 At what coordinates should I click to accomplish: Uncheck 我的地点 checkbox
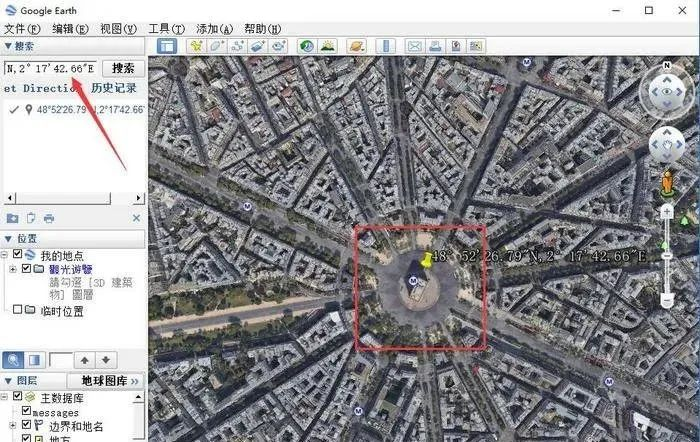[17, 254]
